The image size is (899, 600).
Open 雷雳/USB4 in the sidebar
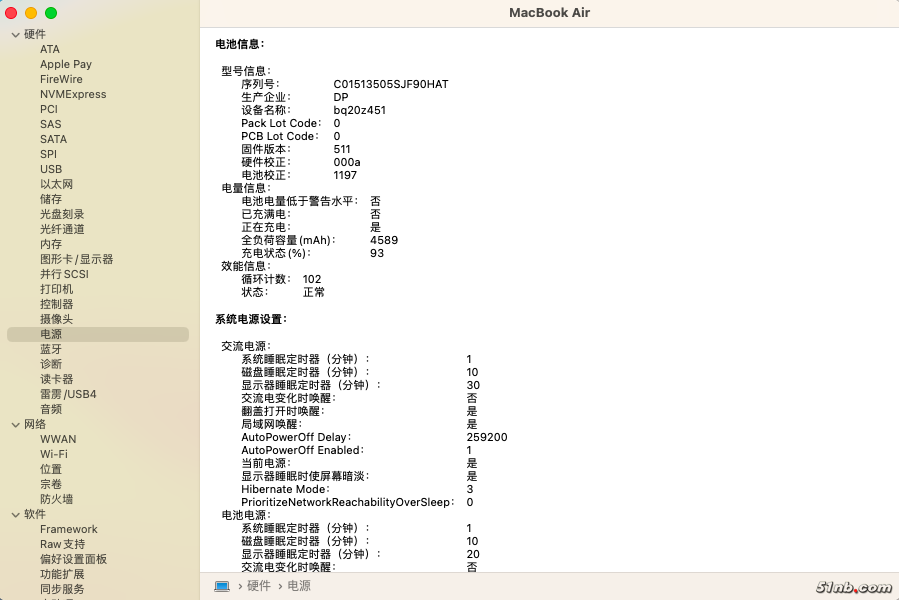tap(68, 394)
